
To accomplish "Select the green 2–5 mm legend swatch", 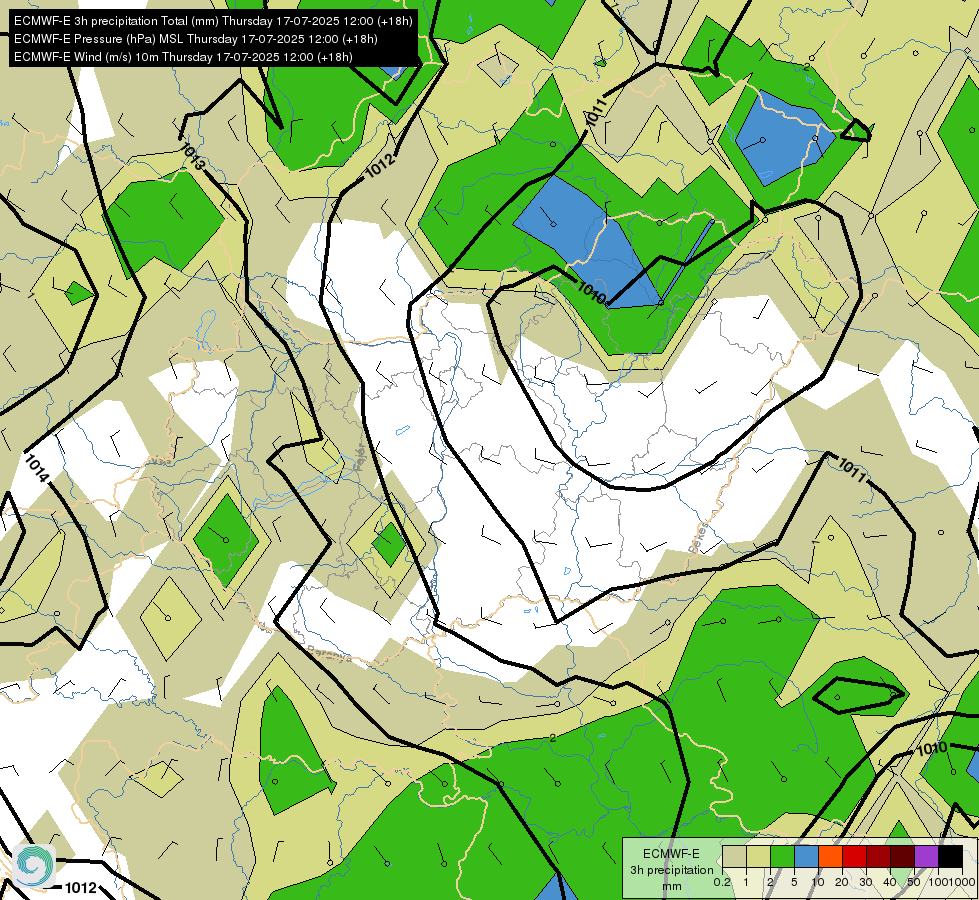I will pyautogui.click(x=782, y=857).
